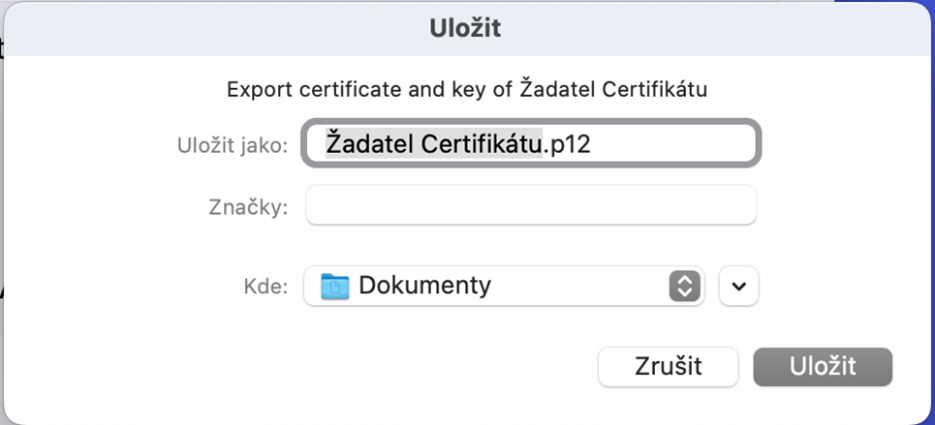This screenshot has height=425, width=935.
Task: Click the Export certificate and key description text
Action: coord(467,90)
